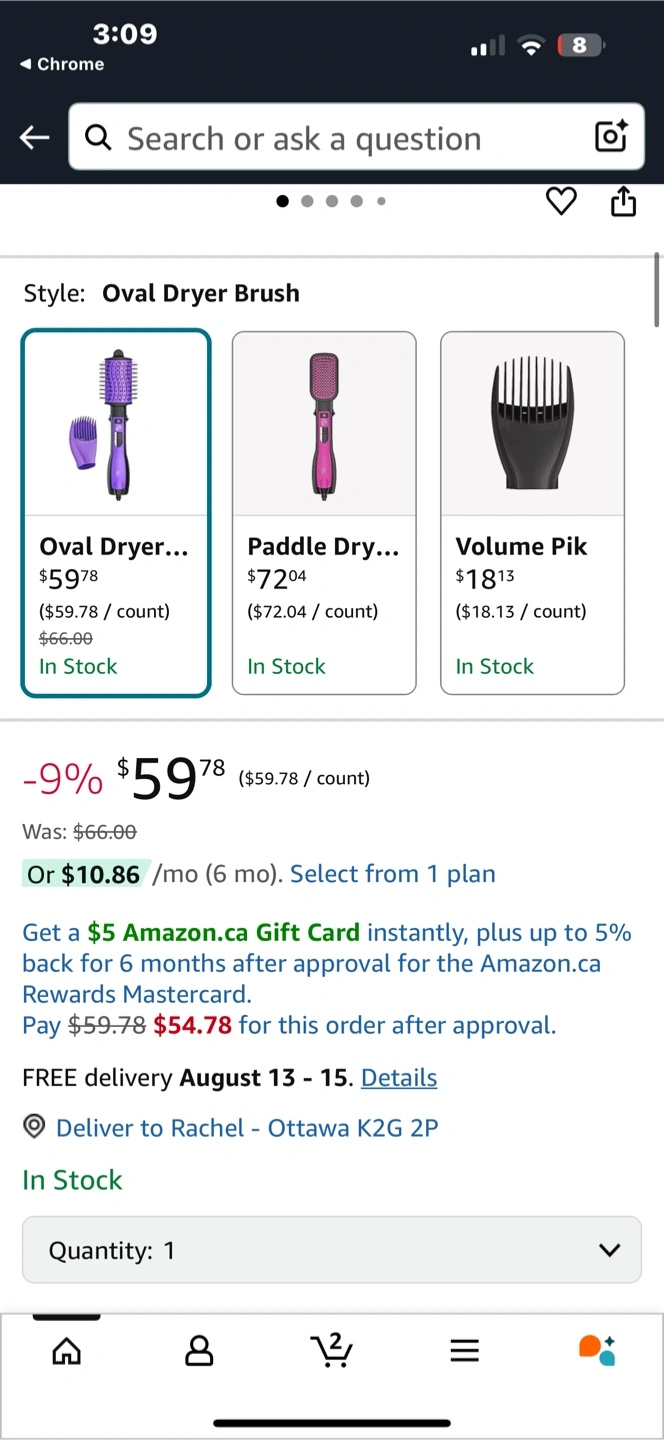Select Oval Dryer Brush style option
This screenshot has height=1440, width=664.
pos(116,512)
